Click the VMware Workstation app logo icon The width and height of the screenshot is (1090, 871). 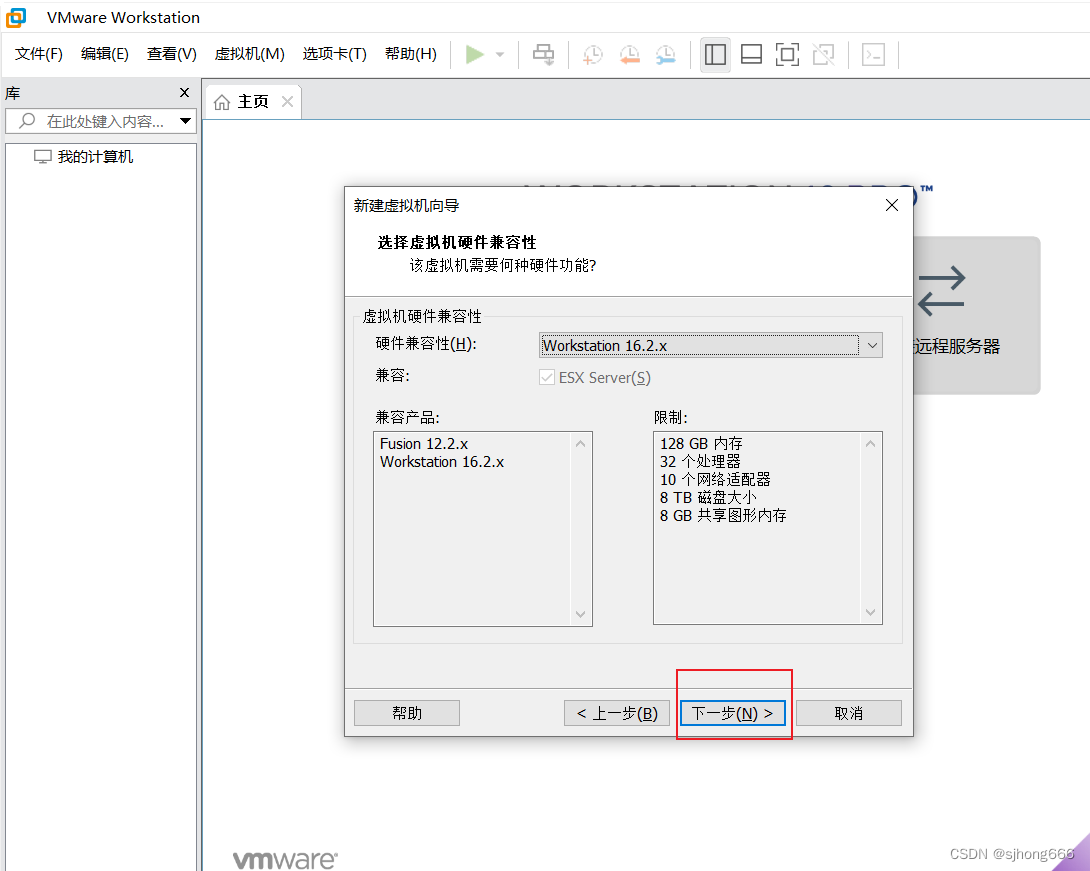16,17
